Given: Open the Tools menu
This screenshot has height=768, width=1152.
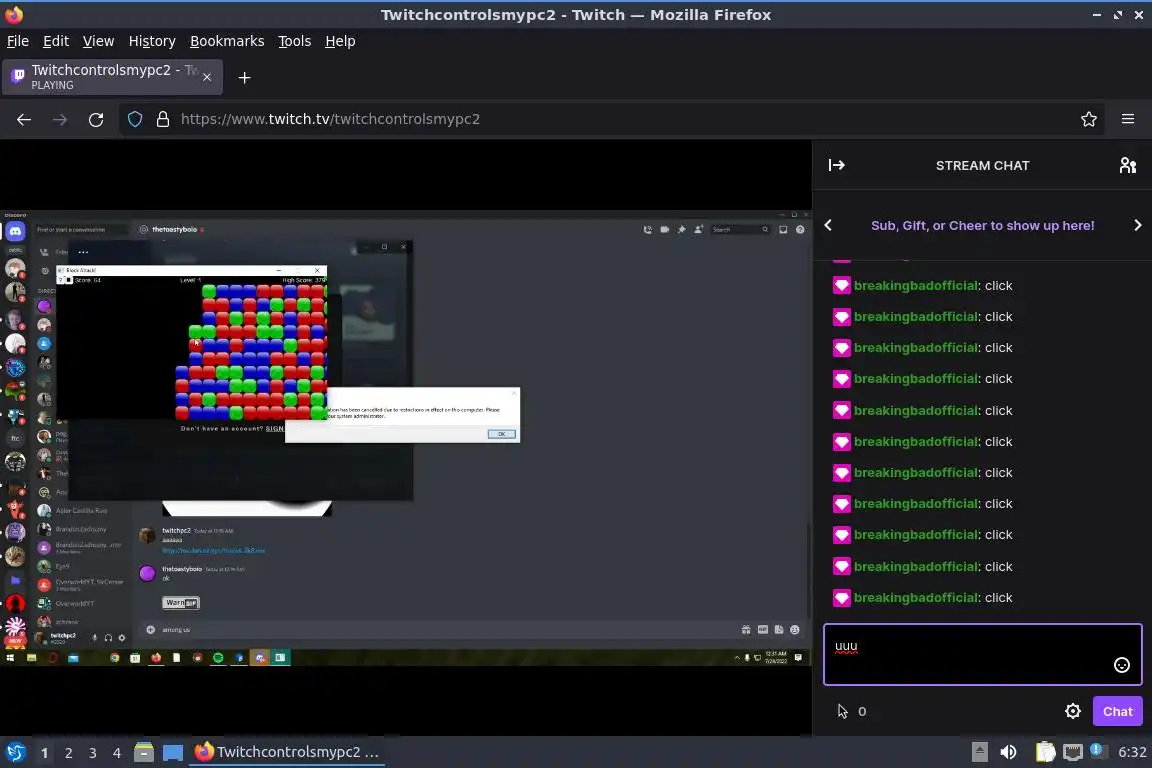Looking at the screenshot, I should 295,41.
